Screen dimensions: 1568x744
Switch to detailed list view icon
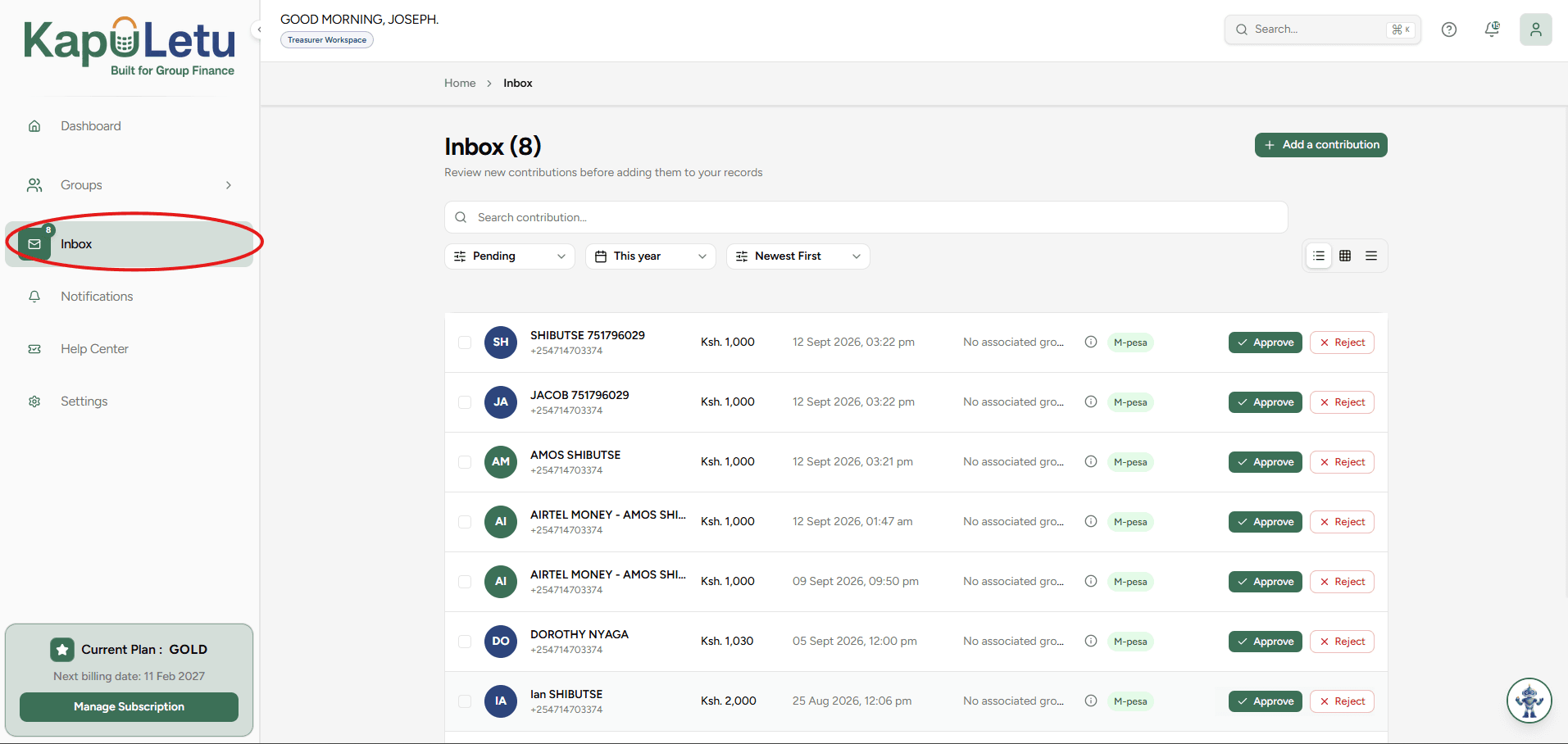[x=1319, y=256]
